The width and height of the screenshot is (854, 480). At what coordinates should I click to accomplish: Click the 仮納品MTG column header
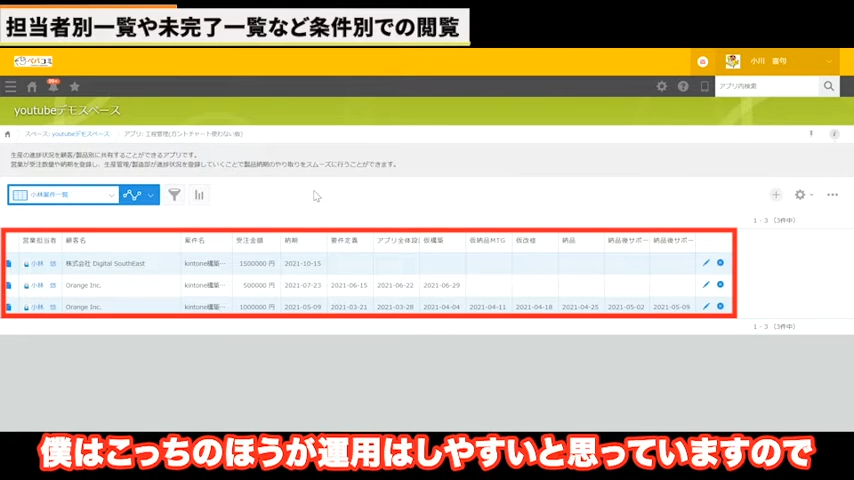point(487,240)
